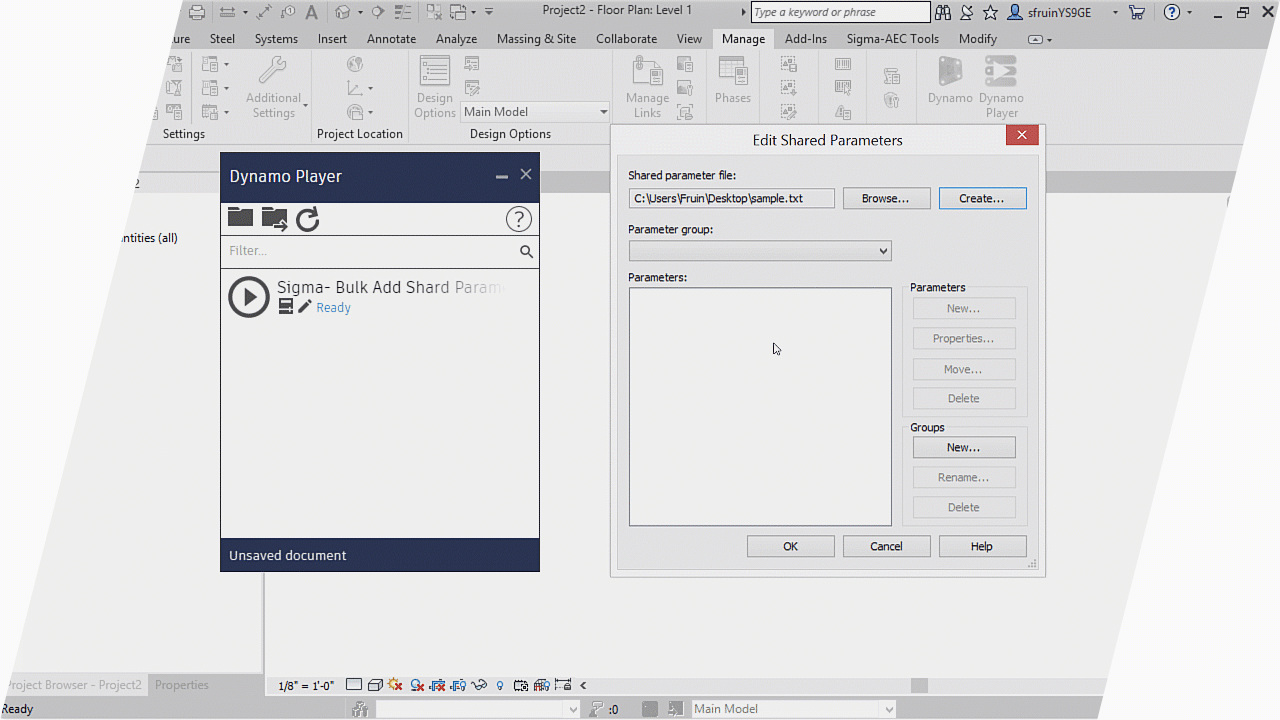
Task: Click Help in Edit Shared Parameters
Action: pos(982,546)
